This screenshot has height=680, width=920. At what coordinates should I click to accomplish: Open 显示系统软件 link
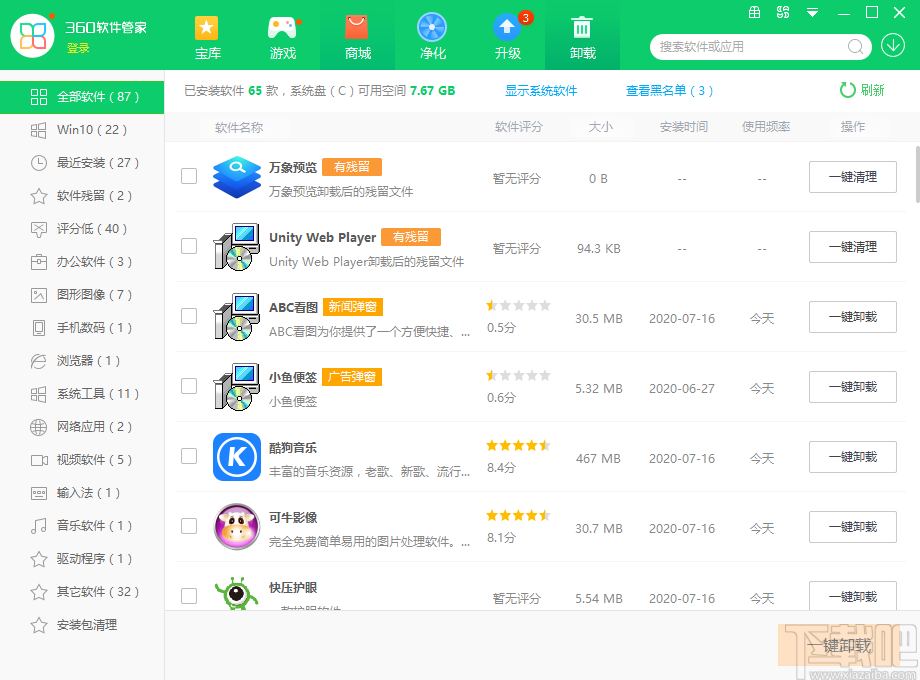pyautogui.click(x=542, y=89)
